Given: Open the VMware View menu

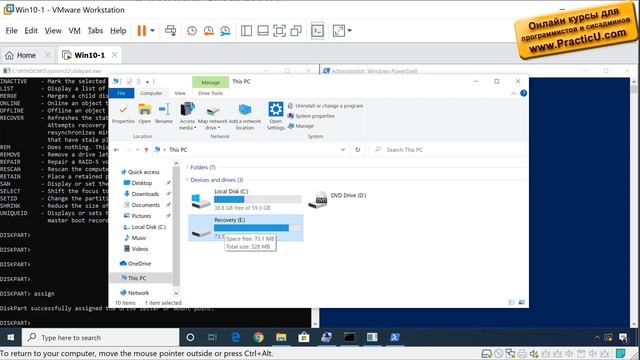Looking at the screenshot, I should (x=53, y=31).
